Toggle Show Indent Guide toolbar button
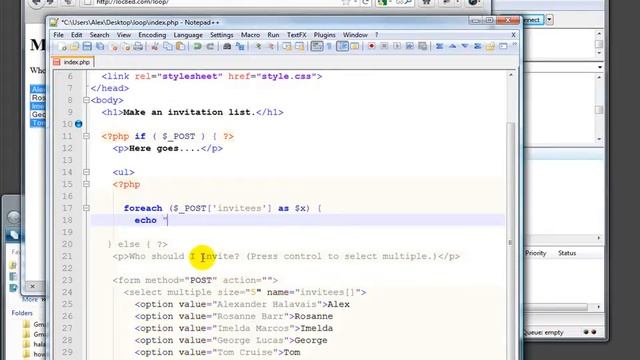The image size is (640, 360). (342, 47)
